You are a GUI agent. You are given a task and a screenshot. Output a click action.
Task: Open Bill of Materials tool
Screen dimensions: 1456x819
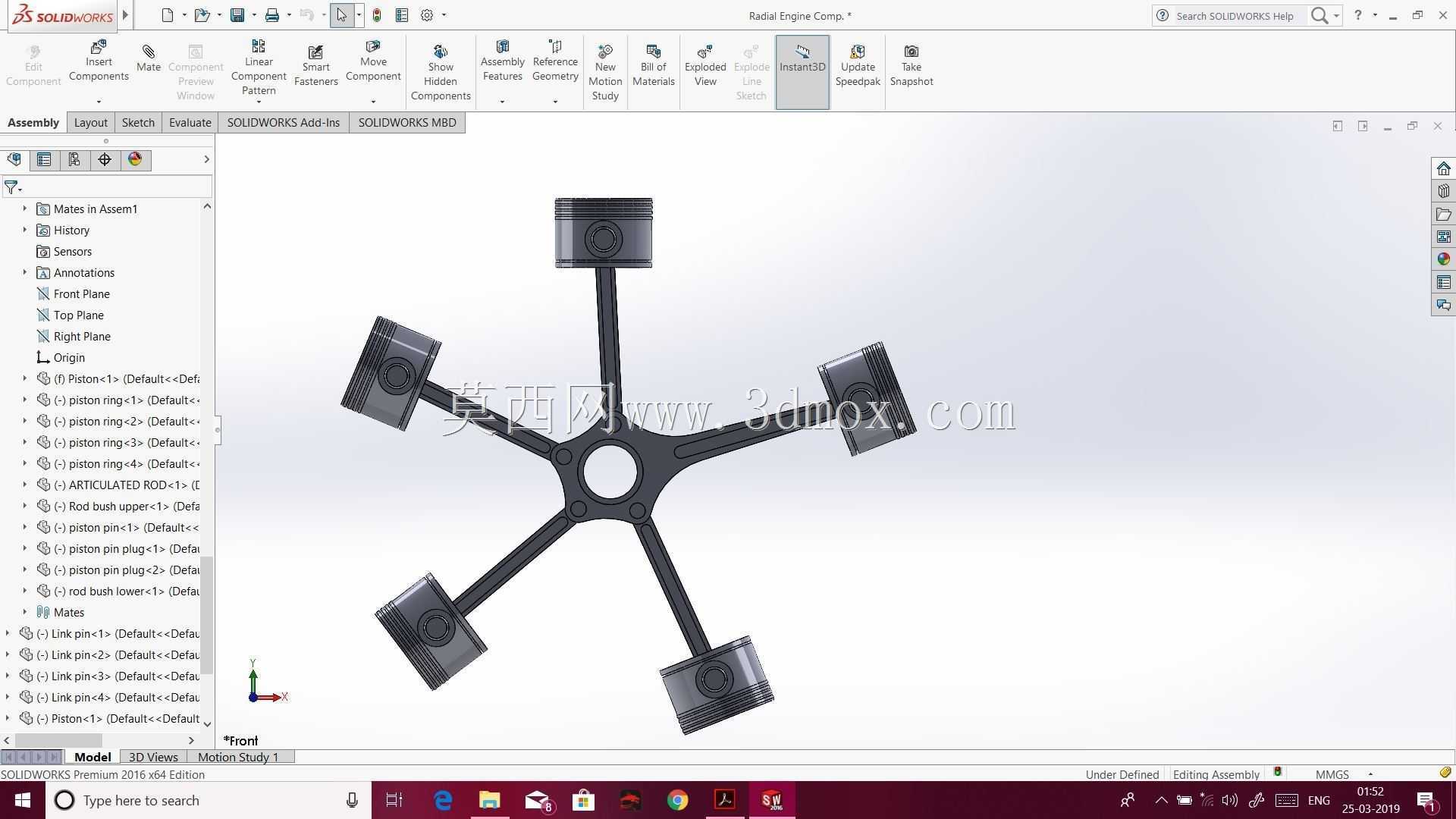point(654,65)
